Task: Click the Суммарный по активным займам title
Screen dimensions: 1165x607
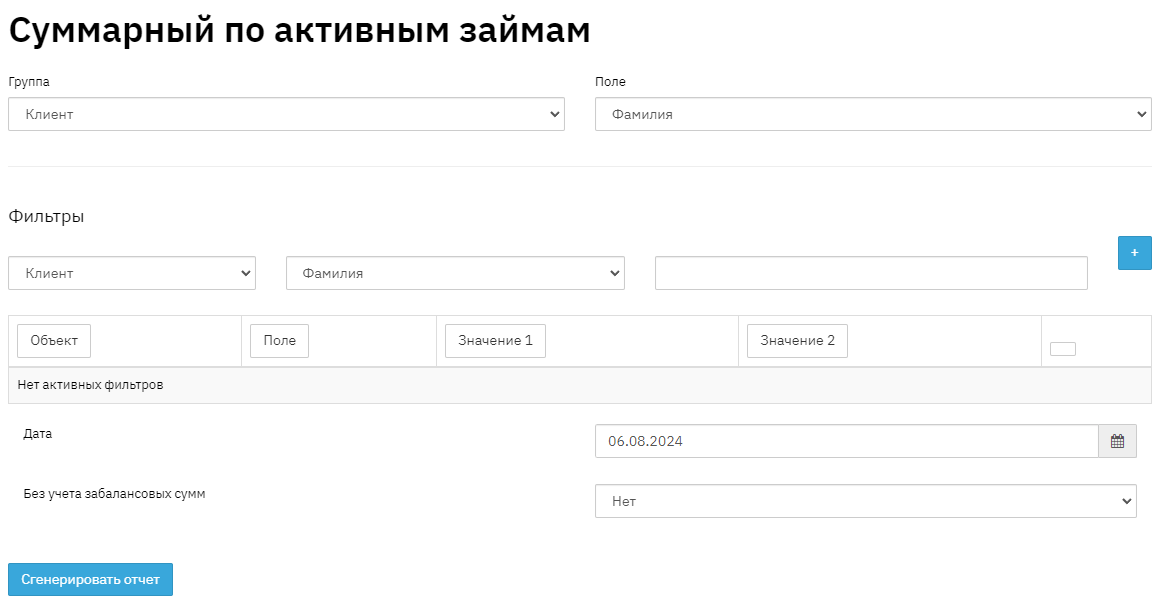Action: [x=299, y=31]
